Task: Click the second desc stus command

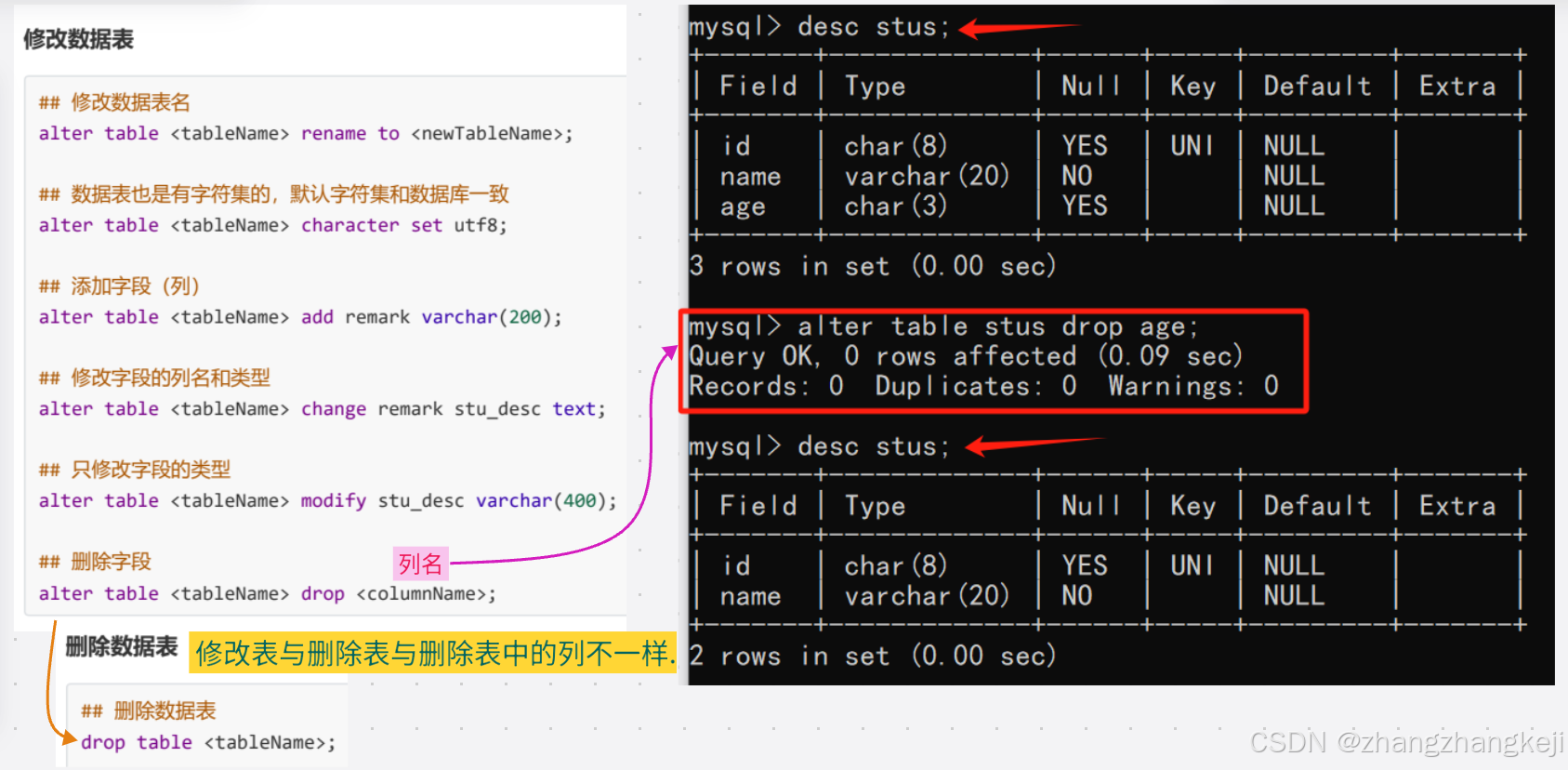Action: (x=820, y=446)
